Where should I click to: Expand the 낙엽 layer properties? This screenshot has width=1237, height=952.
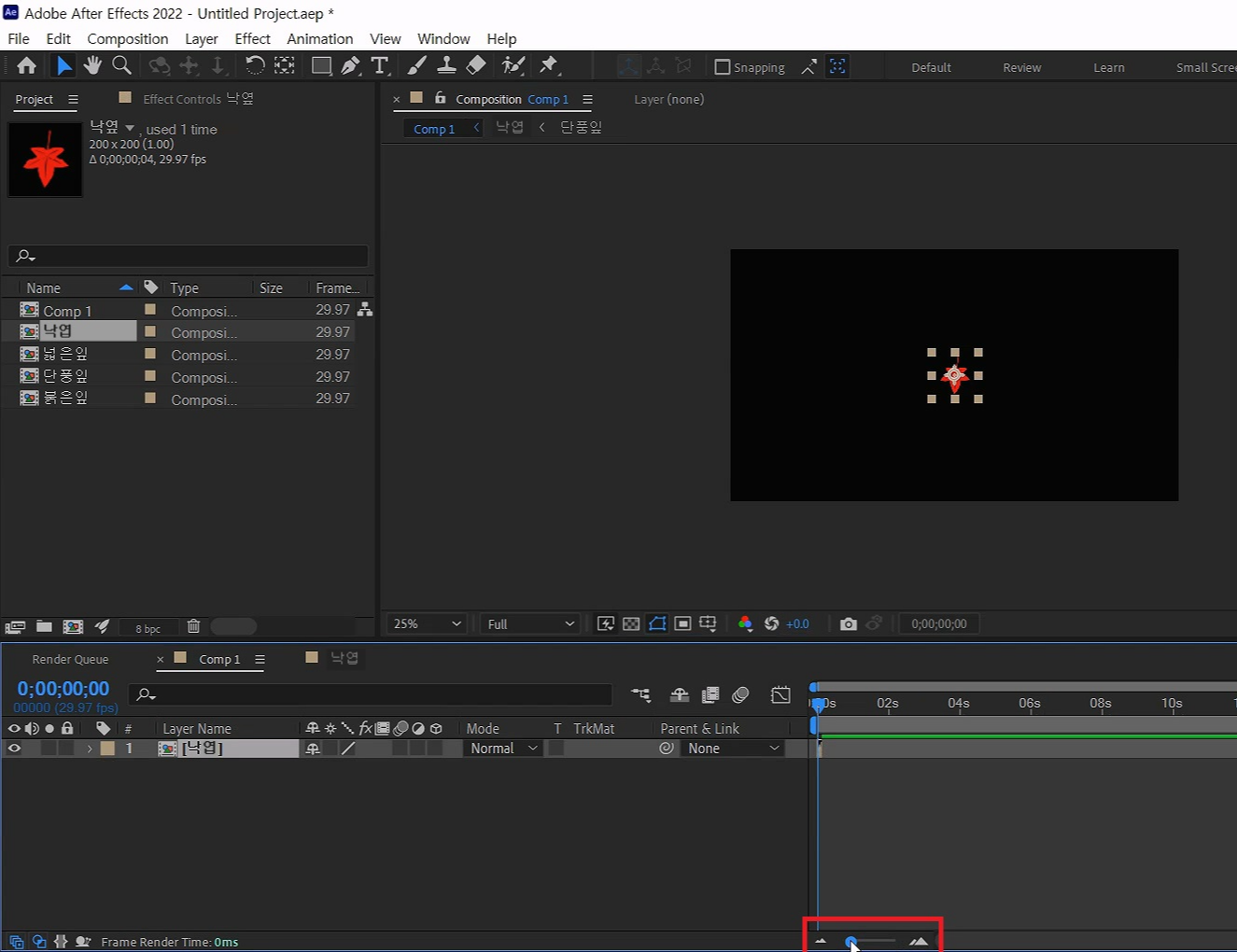(90, 749)
